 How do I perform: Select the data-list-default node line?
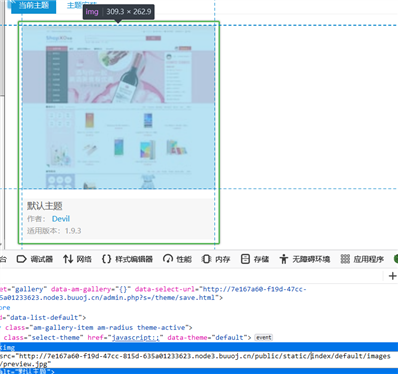click(x=43, y=318)
